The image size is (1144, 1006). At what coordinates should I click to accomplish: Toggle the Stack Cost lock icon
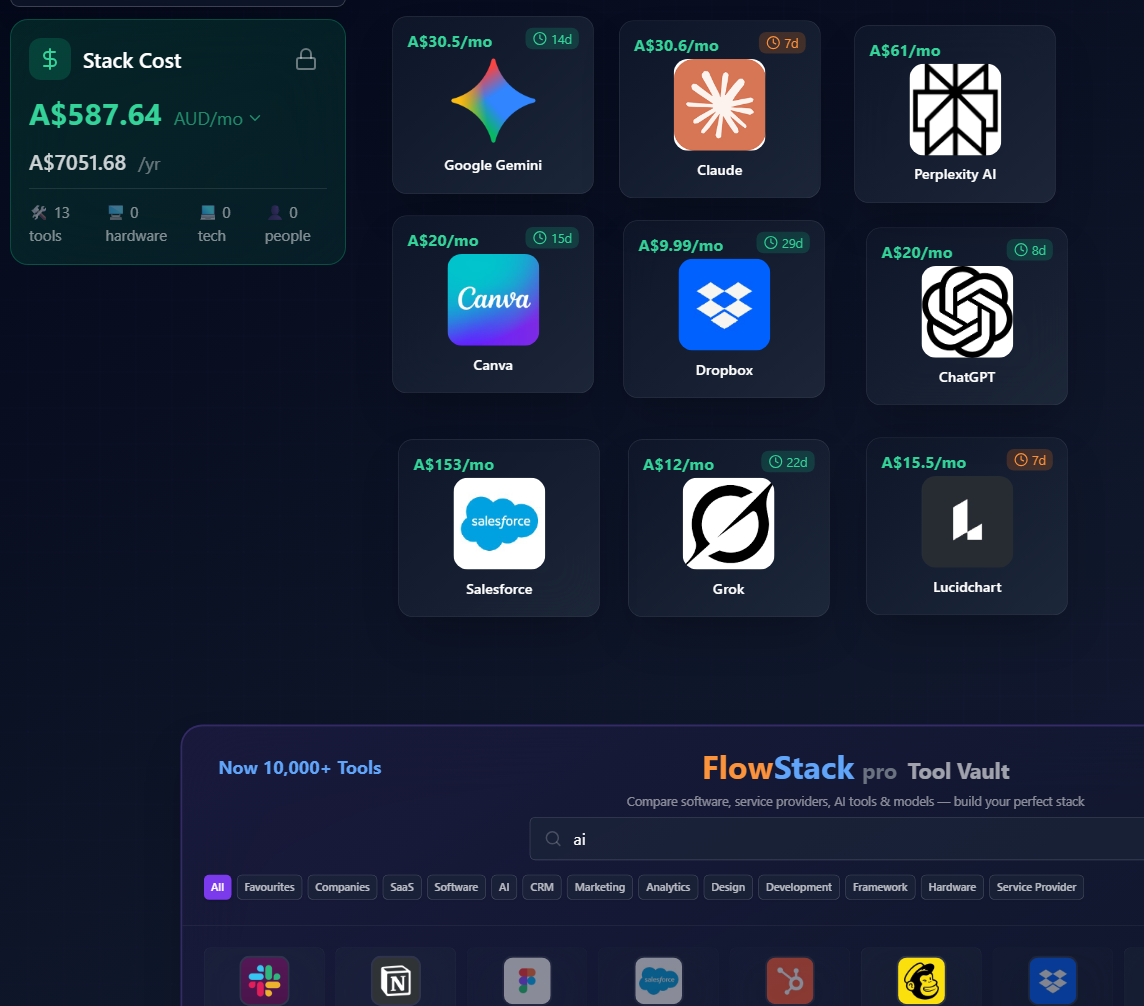click(x=305, y=58)
